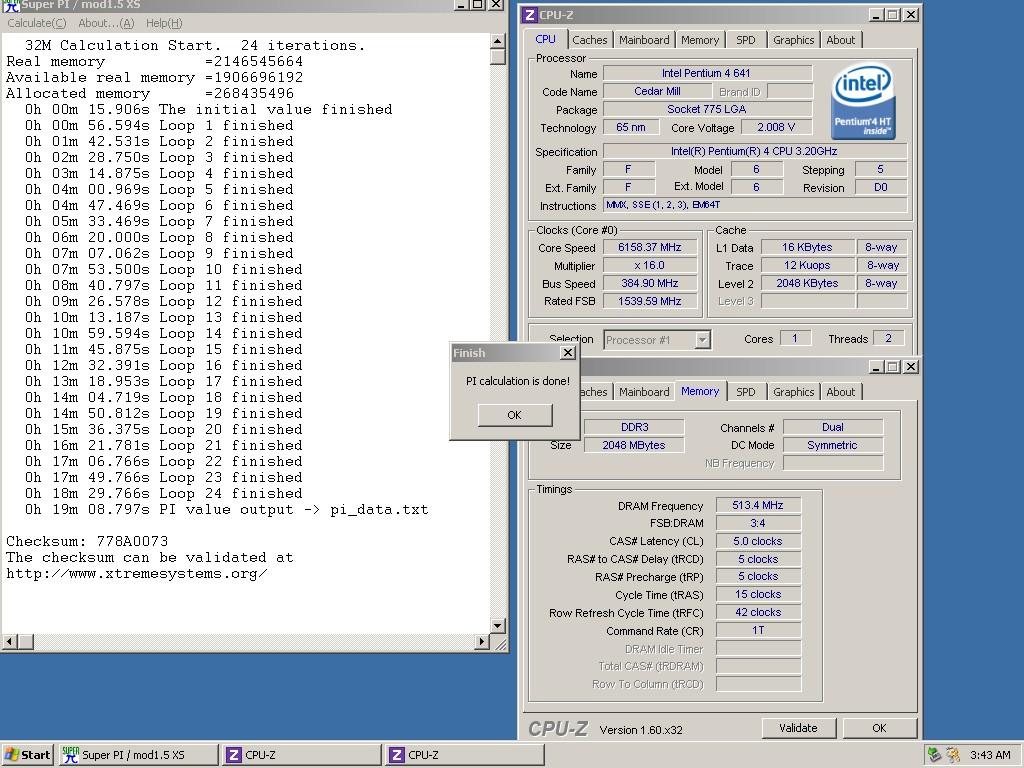The image size is (1024, 768).
Task: Close the Finish dialog
Action: (568, 353)
